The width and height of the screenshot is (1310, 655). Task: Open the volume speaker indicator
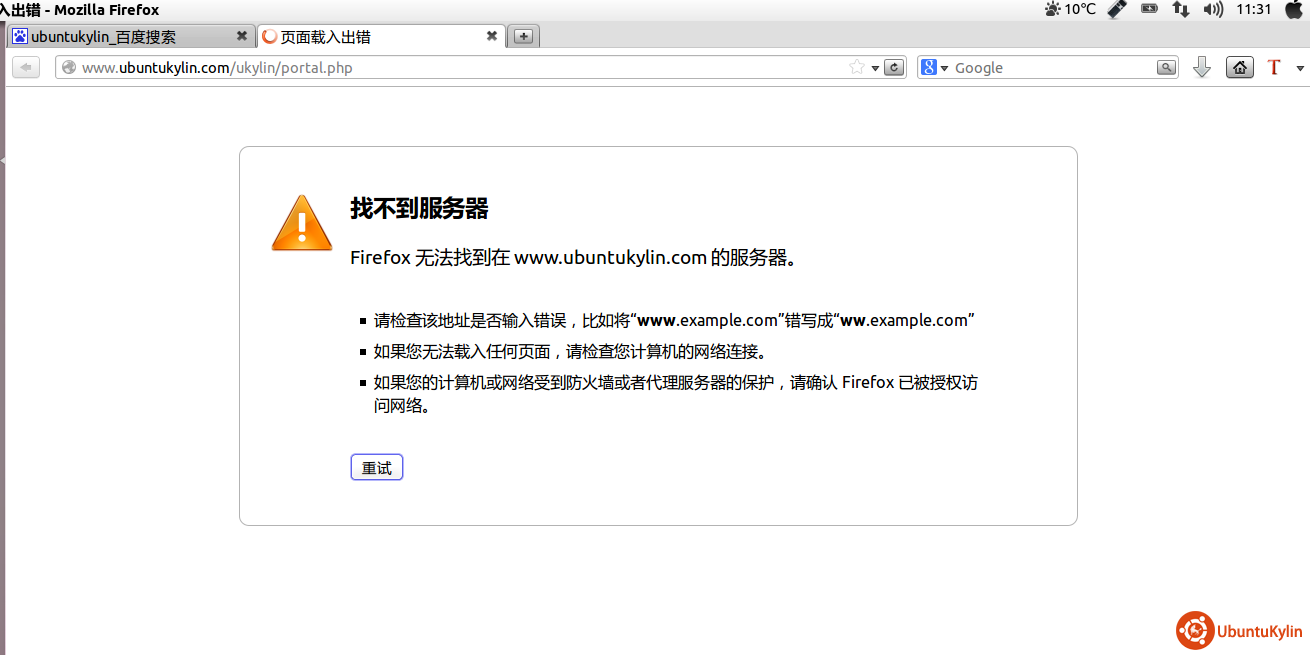1213,9
